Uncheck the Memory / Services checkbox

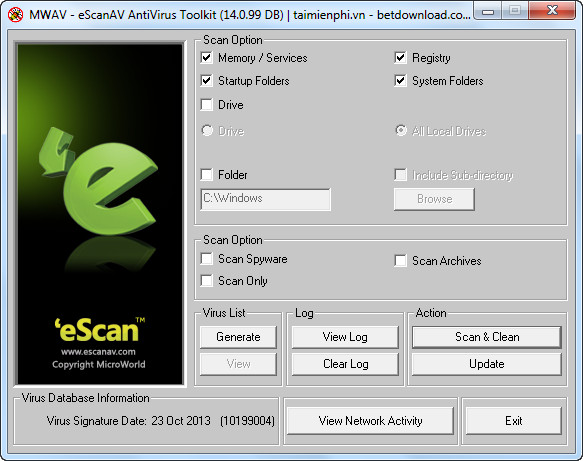point(207,58)
